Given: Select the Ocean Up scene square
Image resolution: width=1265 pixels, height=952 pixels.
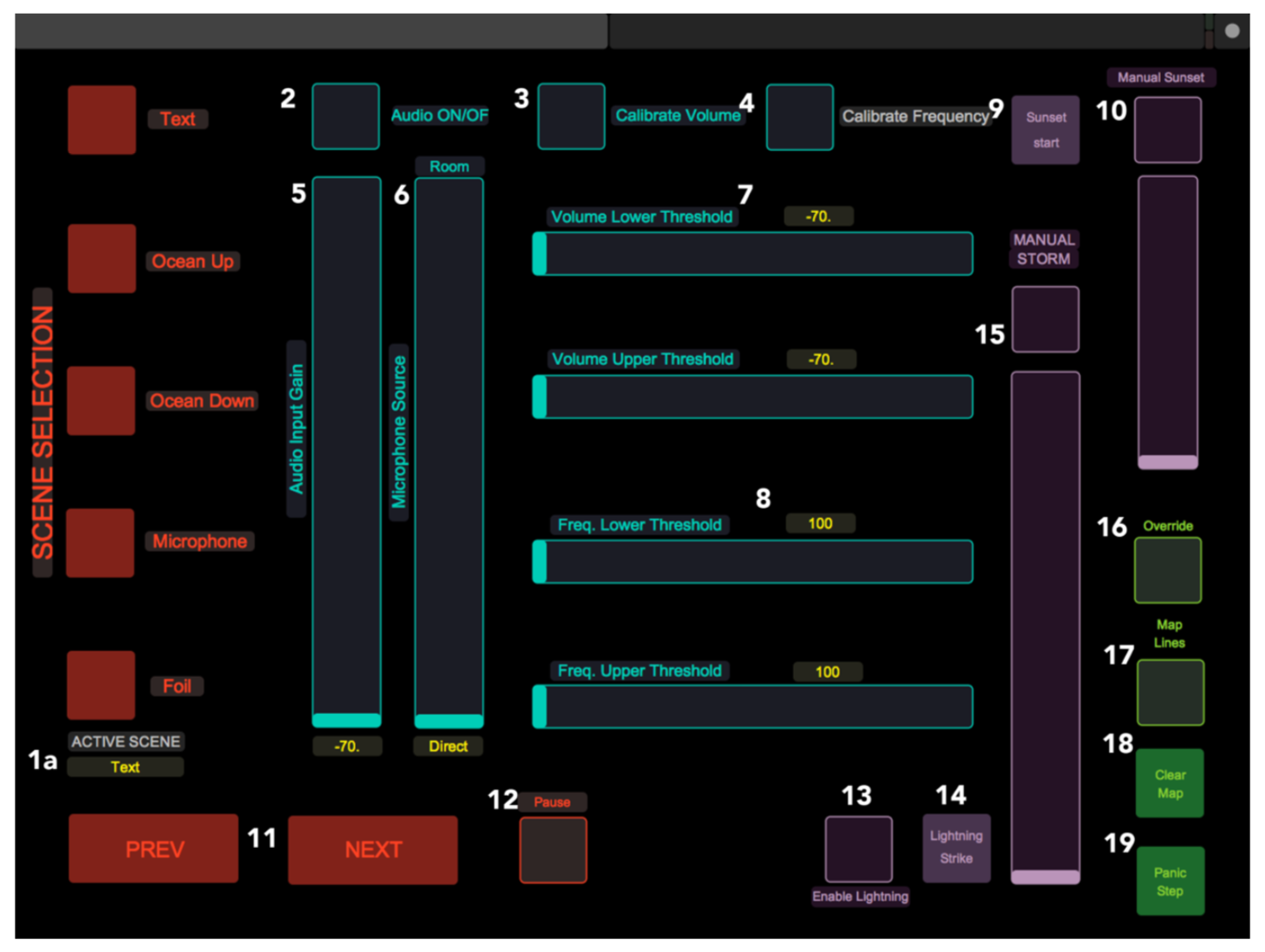Looking at the screenshot, I should click(101, 259).
